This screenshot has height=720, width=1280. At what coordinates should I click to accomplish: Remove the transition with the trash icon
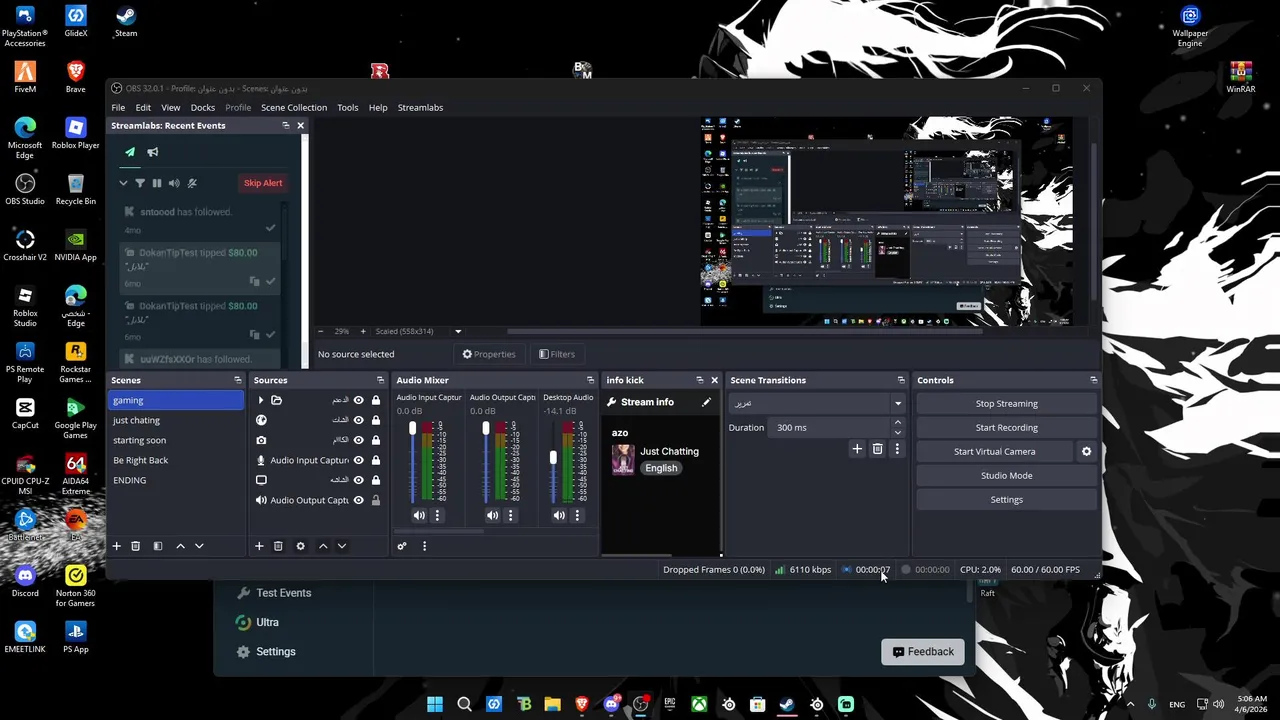[x=877, y=450]
